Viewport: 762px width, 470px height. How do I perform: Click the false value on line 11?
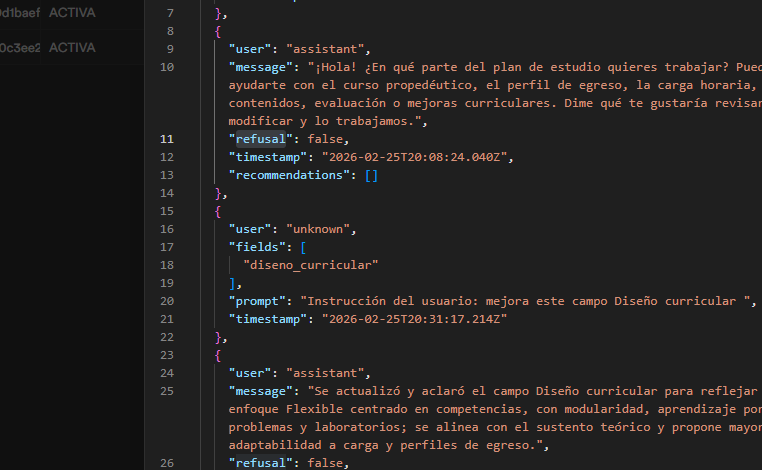click(328, 139)
